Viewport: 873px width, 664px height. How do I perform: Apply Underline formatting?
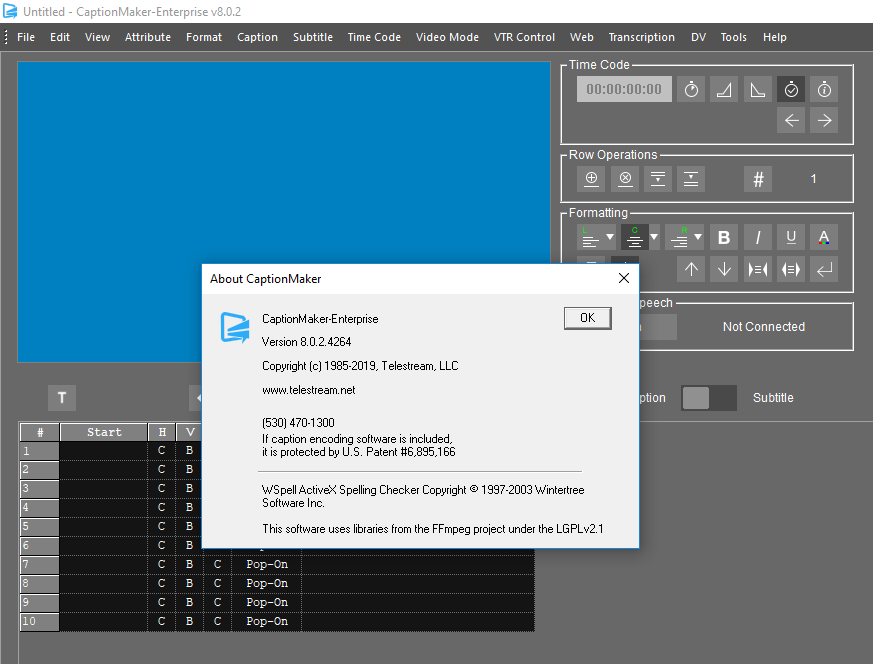tap(790, 237)
